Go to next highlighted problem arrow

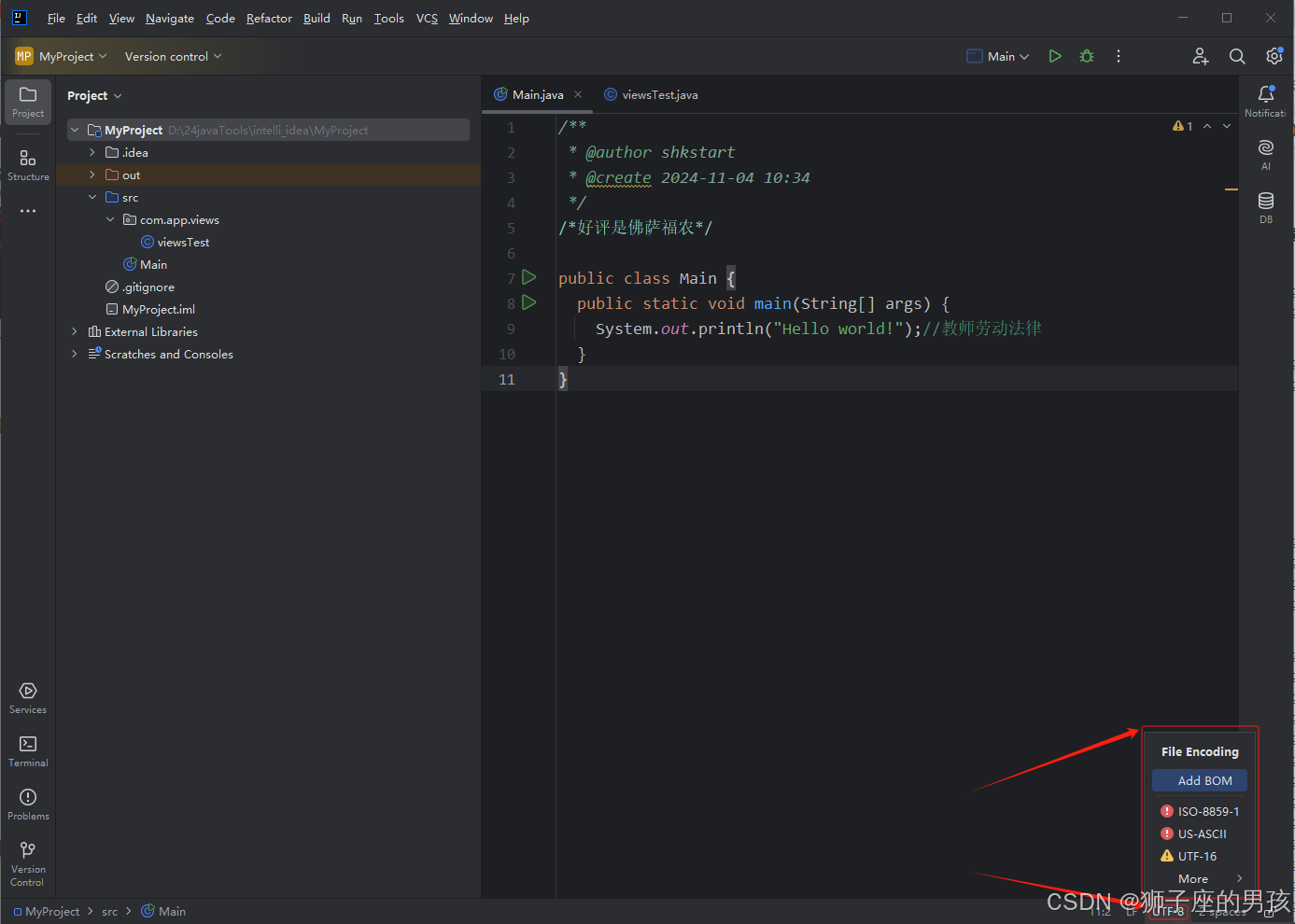tap(1227, 126)
